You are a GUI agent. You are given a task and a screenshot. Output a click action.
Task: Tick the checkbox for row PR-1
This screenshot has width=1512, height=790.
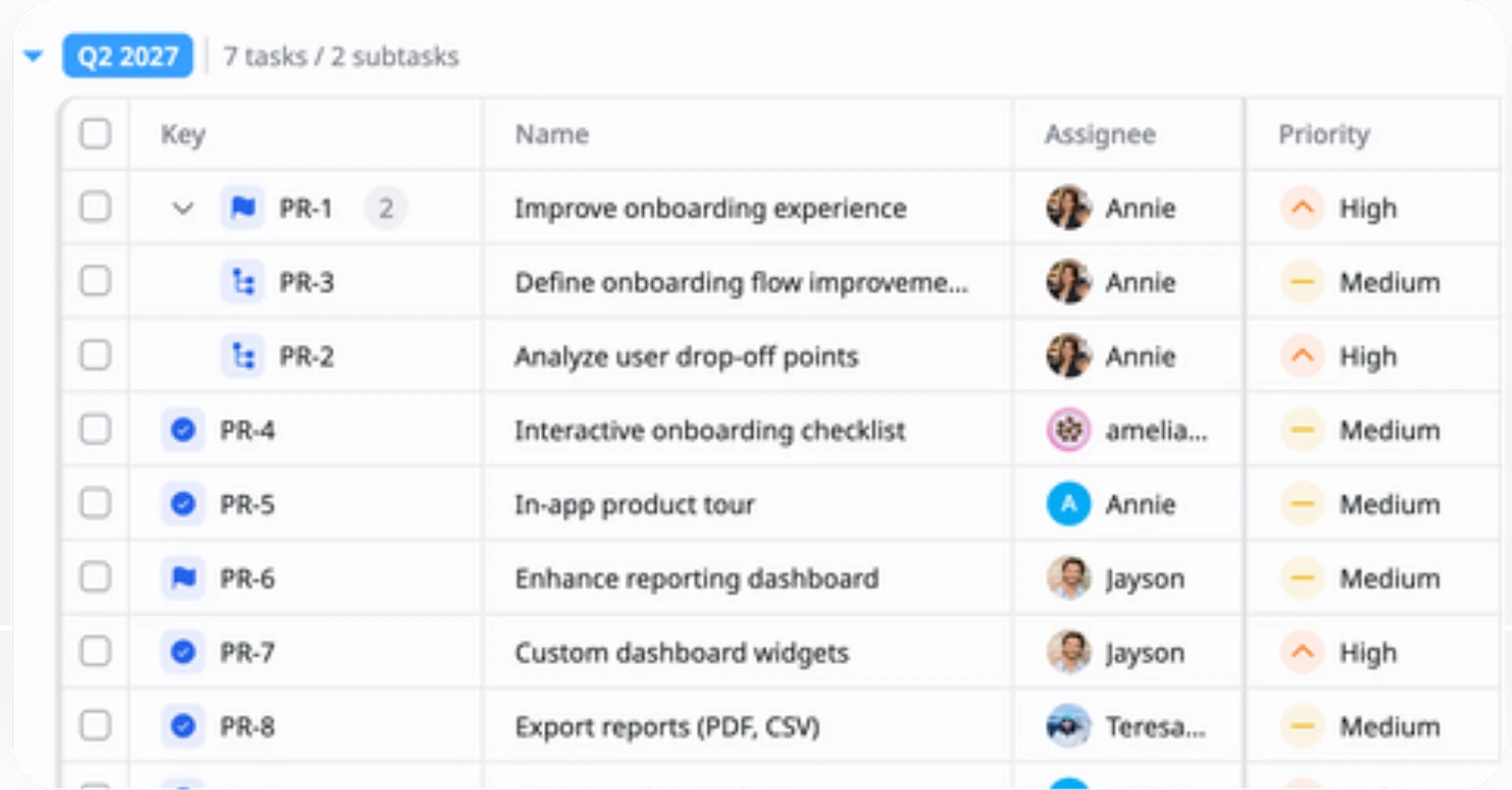[x=95, y=207]
